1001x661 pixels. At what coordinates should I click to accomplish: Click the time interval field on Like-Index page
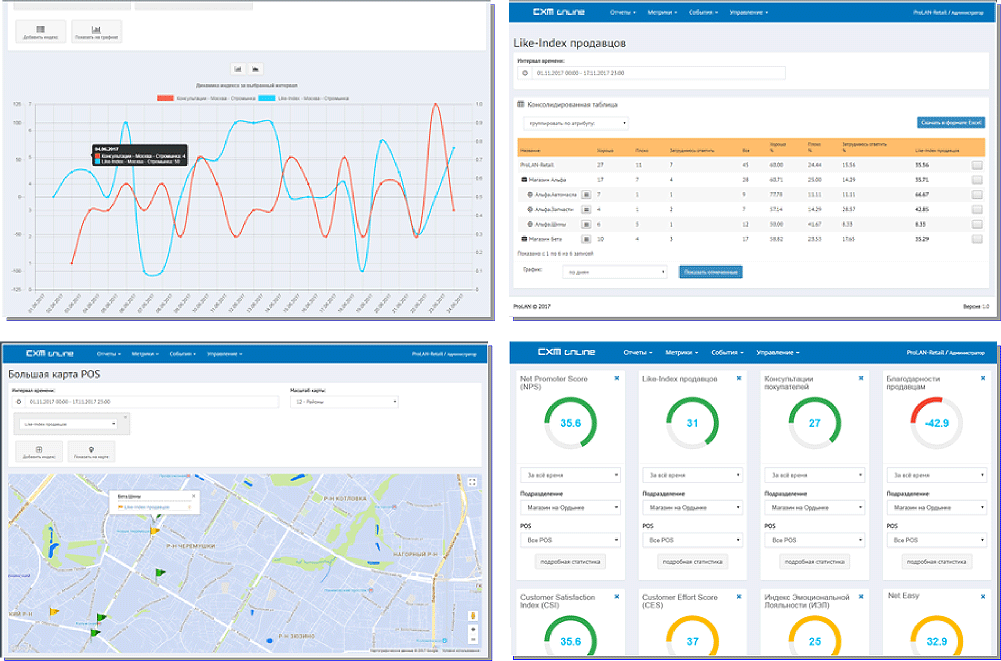click(655, 73)
